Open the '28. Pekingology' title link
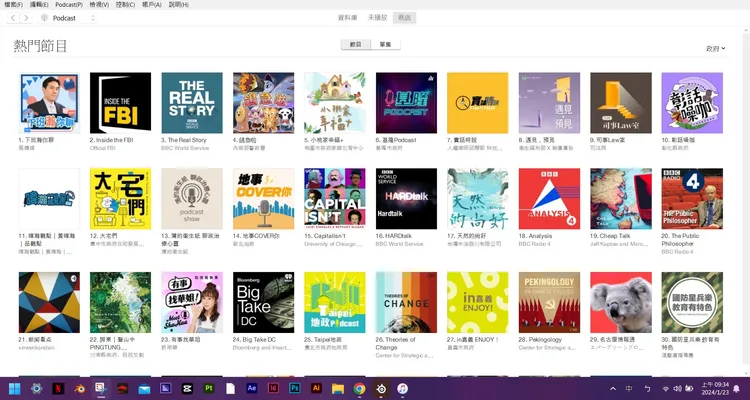The image size is (750, 400). (540, 340)
